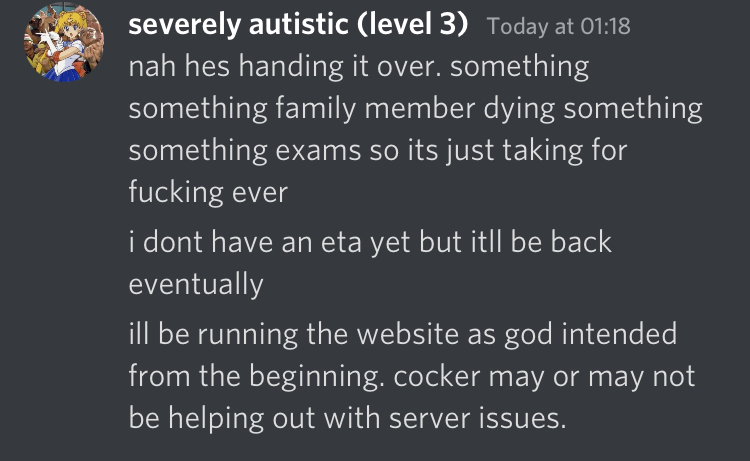Screen dimensions: 750x461
Task: Click the line "be helping out with server issues."
Action: click(x=346, y=417)
